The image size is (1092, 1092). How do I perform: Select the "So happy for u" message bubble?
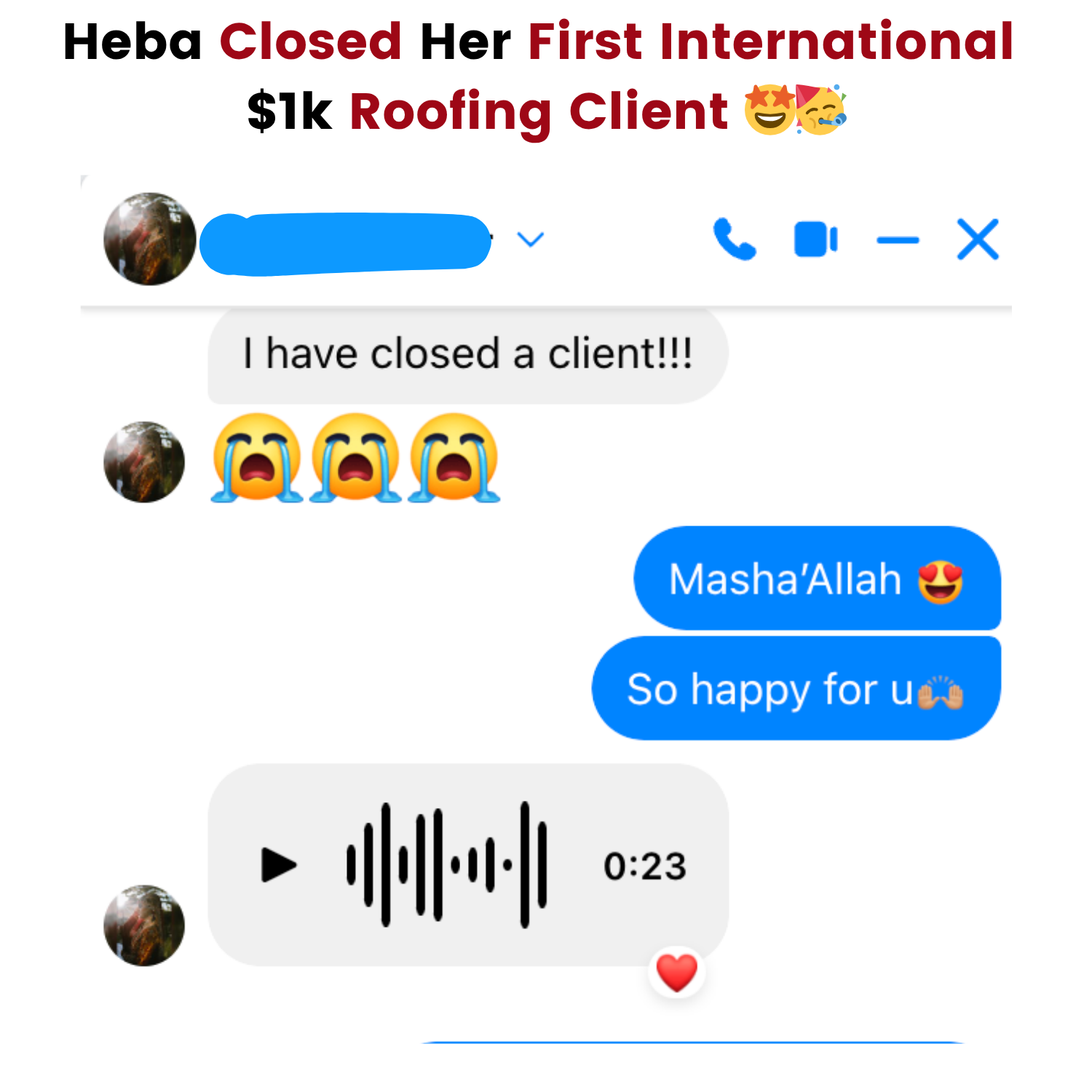[x=796, y=689]
